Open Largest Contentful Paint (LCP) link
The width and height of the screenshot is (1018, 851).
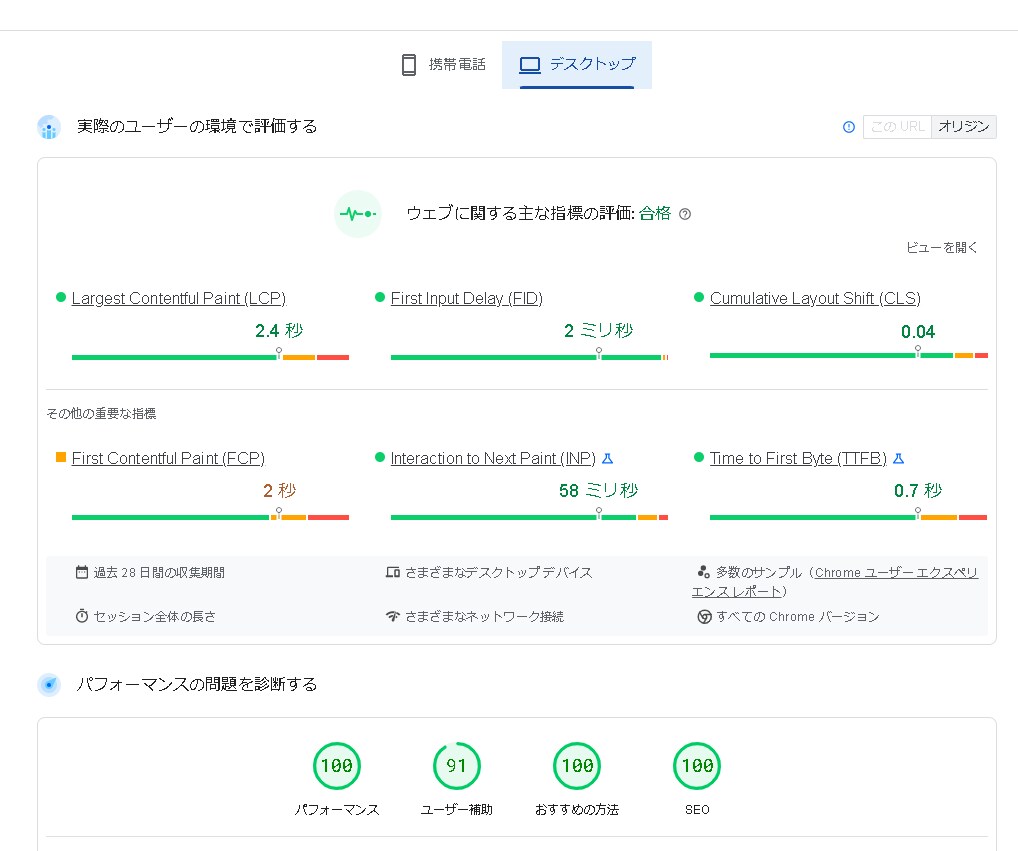(x=179, y=299)
